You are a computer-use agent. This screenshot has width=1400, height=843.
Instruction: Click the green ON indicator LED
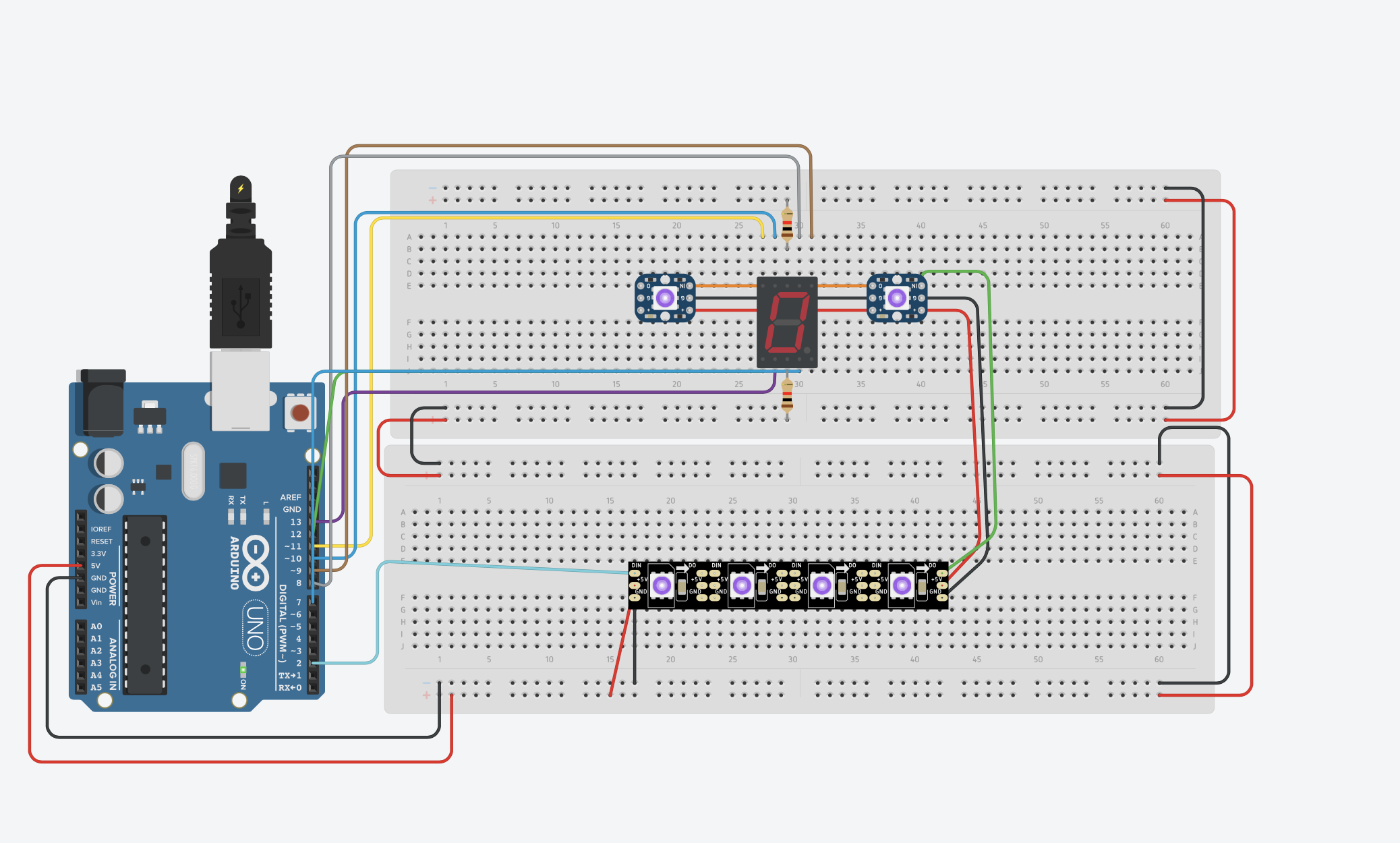(x=243, y=670)
